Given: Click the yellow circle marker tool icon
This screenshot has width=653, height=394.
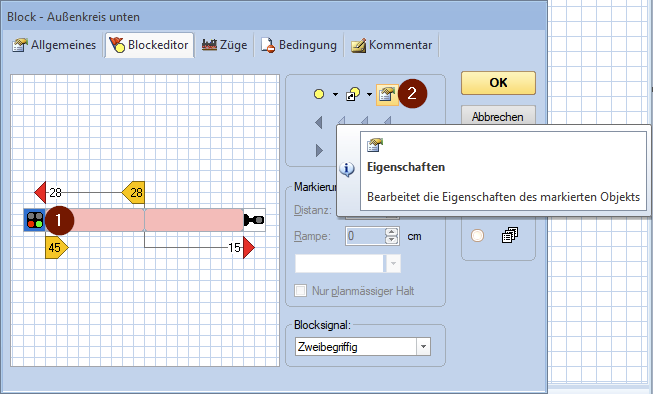Looking at the screenshot, I should [x=319, y=94].
